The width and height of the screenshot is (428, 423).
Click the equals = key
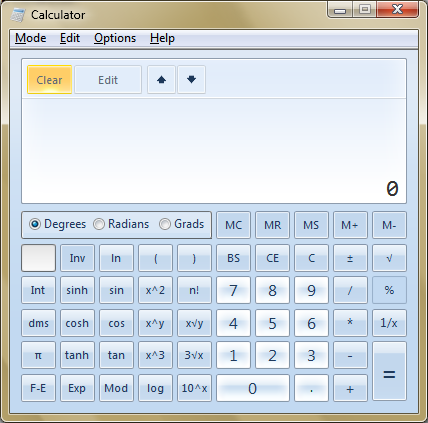click(x=389, y=371)
